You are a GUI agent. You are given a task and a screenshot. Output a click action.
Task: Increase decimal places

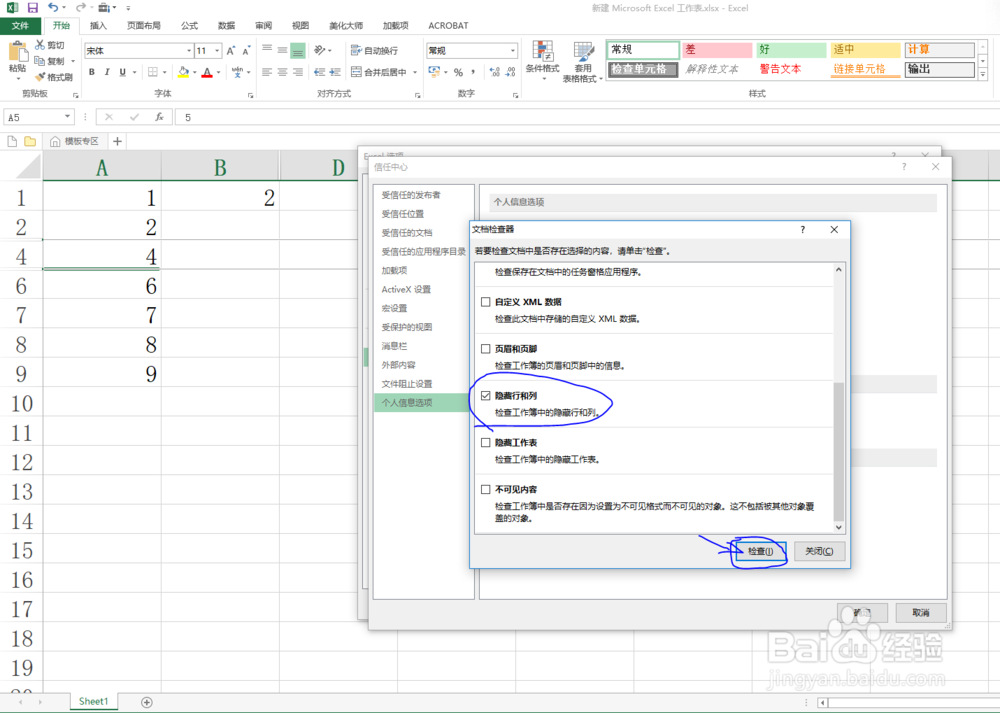tap(494, 72)
